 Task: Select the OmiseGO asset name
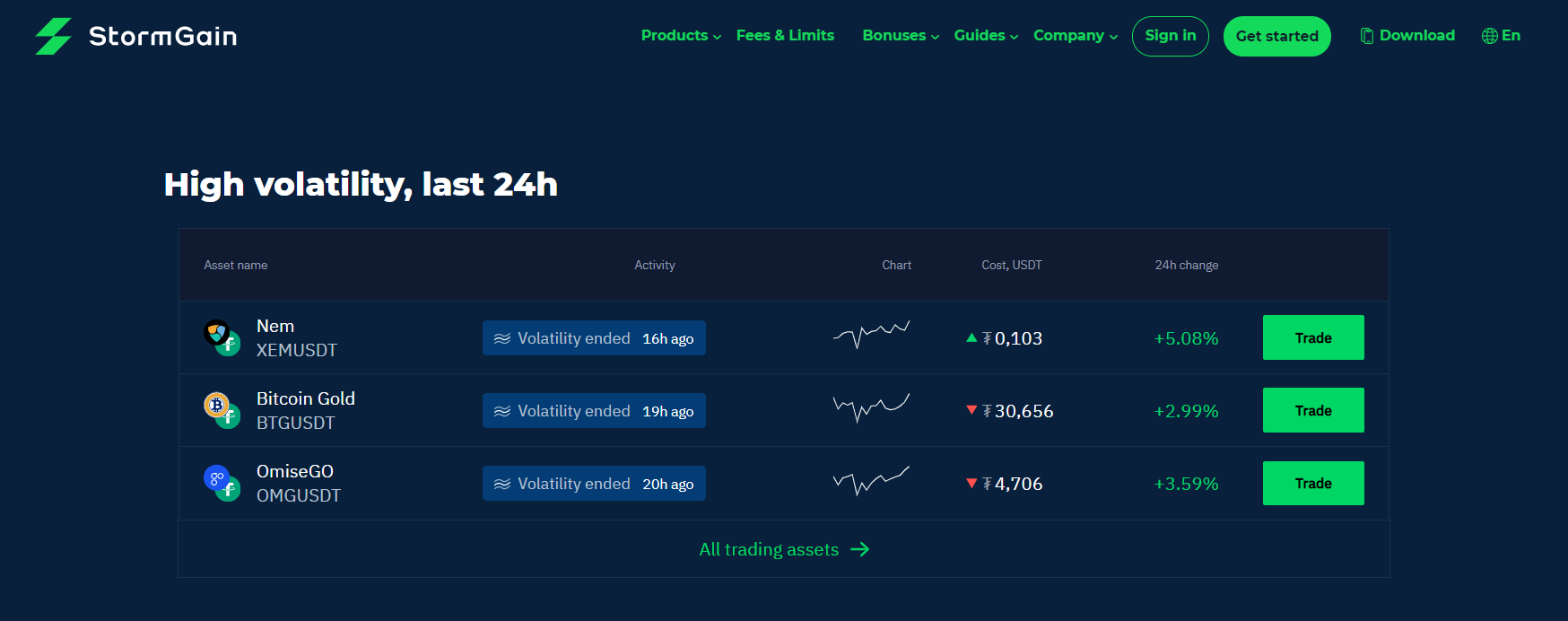pos(295,471)
